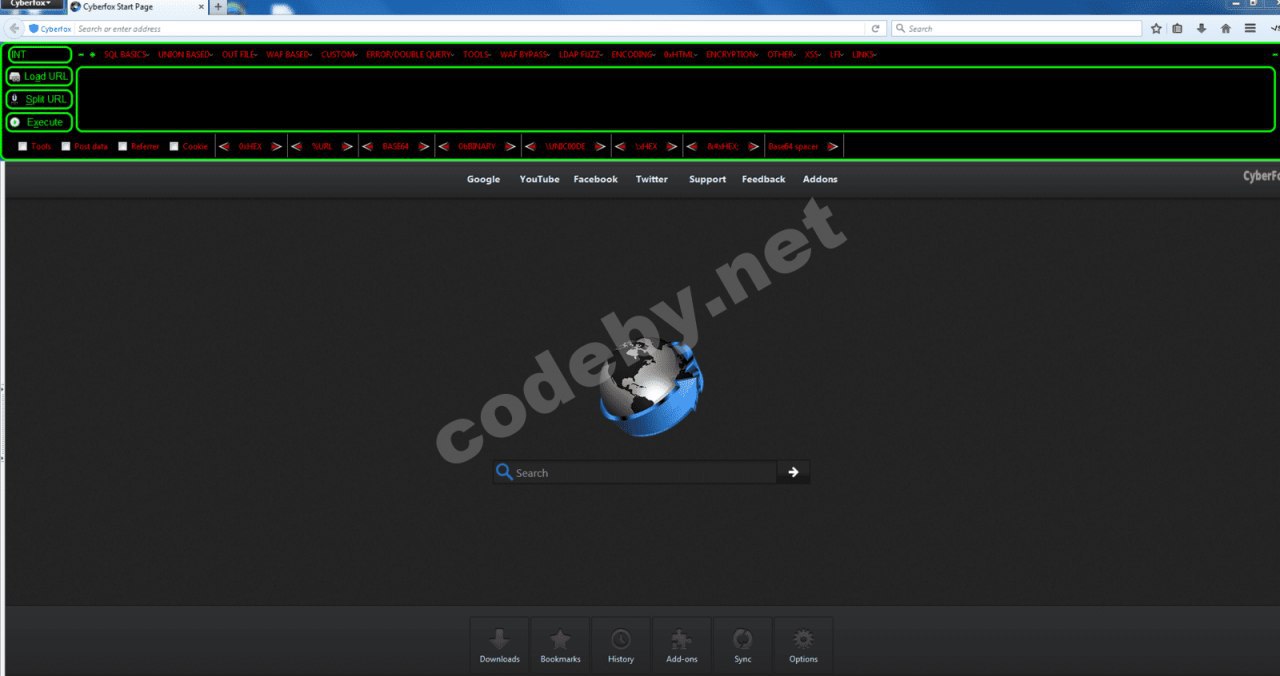Click the green plus icon in HackBar
Image resolution: width=1280 pixels, height=676 pixels.
point(92,54)
